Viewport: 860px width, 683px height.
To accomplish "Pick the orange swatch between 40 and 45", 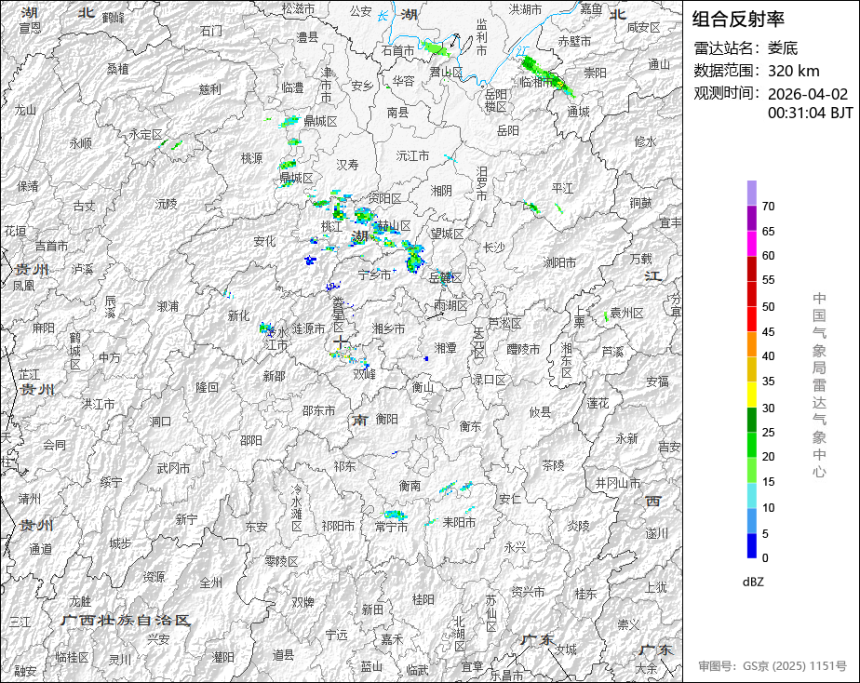I will [752, 344].
